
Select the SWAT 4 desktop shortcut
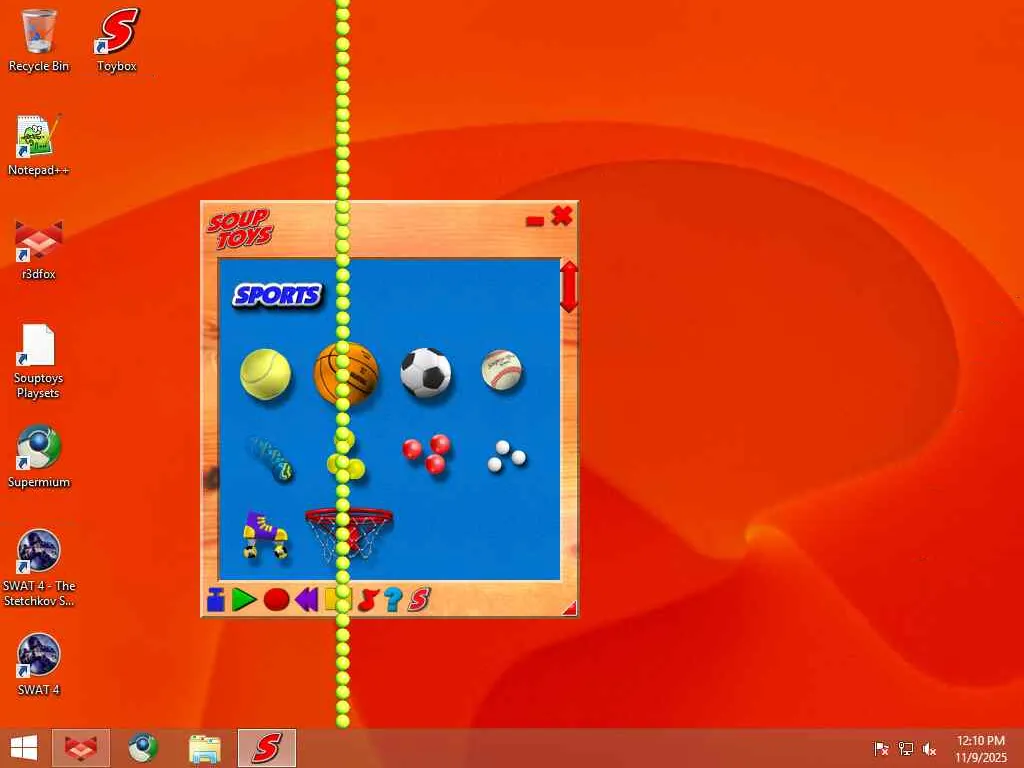pyautogui.click(x=39, y=665)
